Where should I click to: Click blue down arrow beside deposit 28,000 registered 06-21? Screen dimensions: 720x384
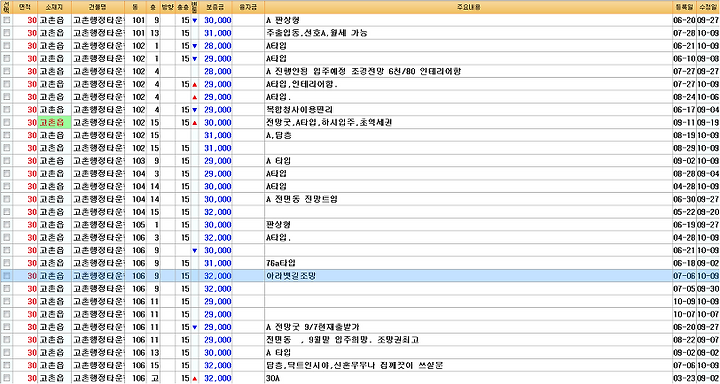point(194,46)
